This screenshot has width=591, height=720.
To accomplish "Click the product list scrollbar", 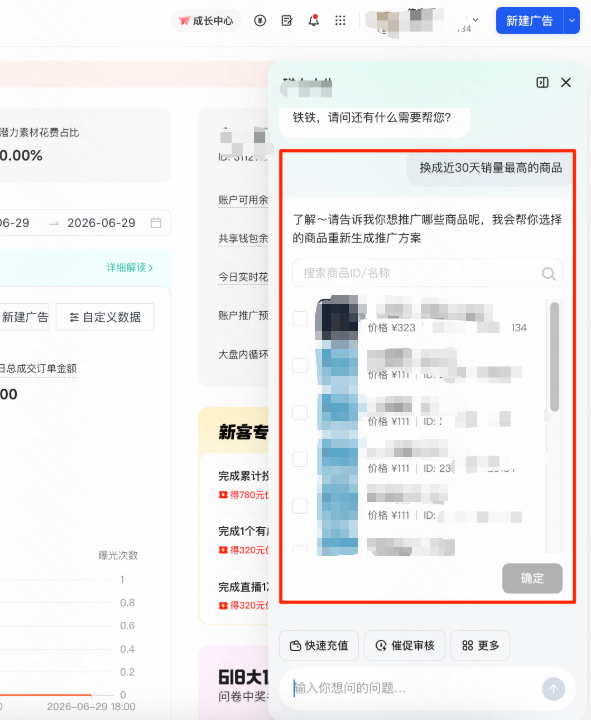I will (x=554, y=357).
